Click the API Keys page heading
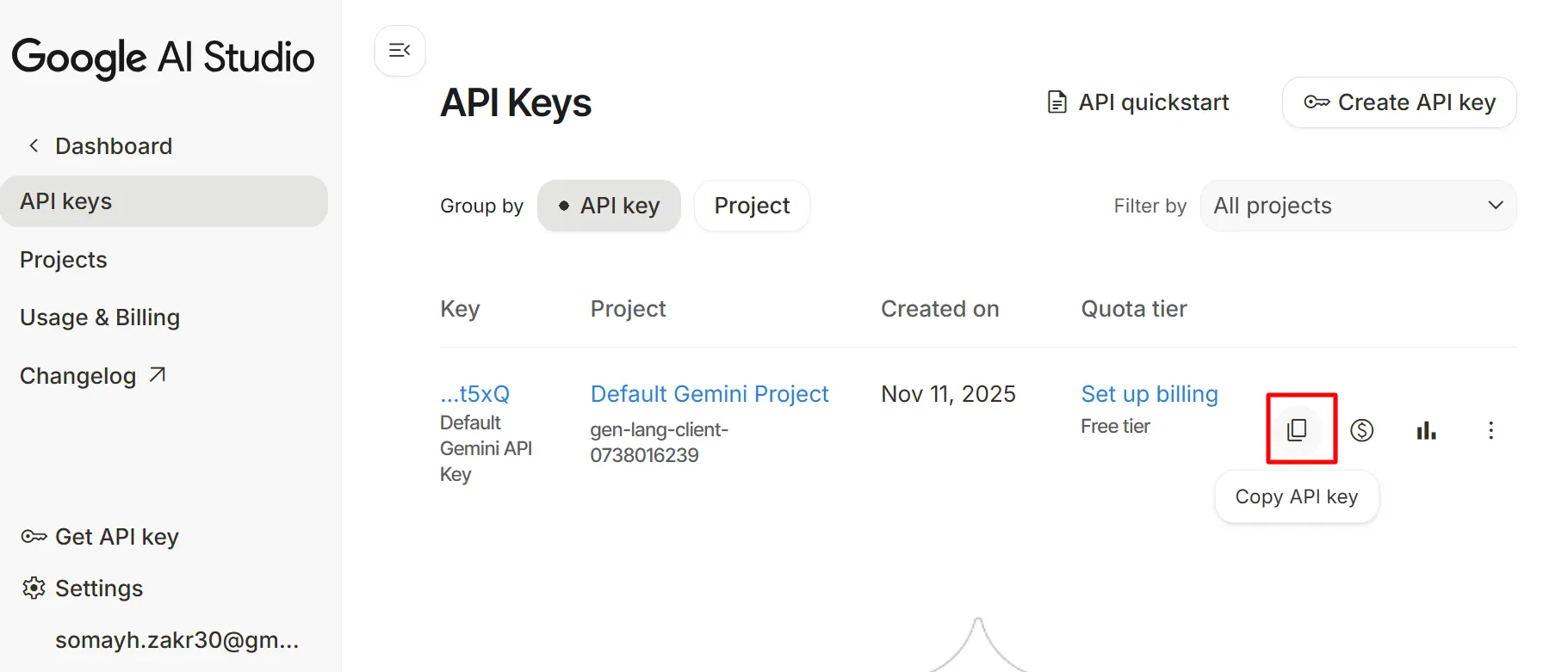The height and width of the screenshot is (672, 1568). click(516, 103)
